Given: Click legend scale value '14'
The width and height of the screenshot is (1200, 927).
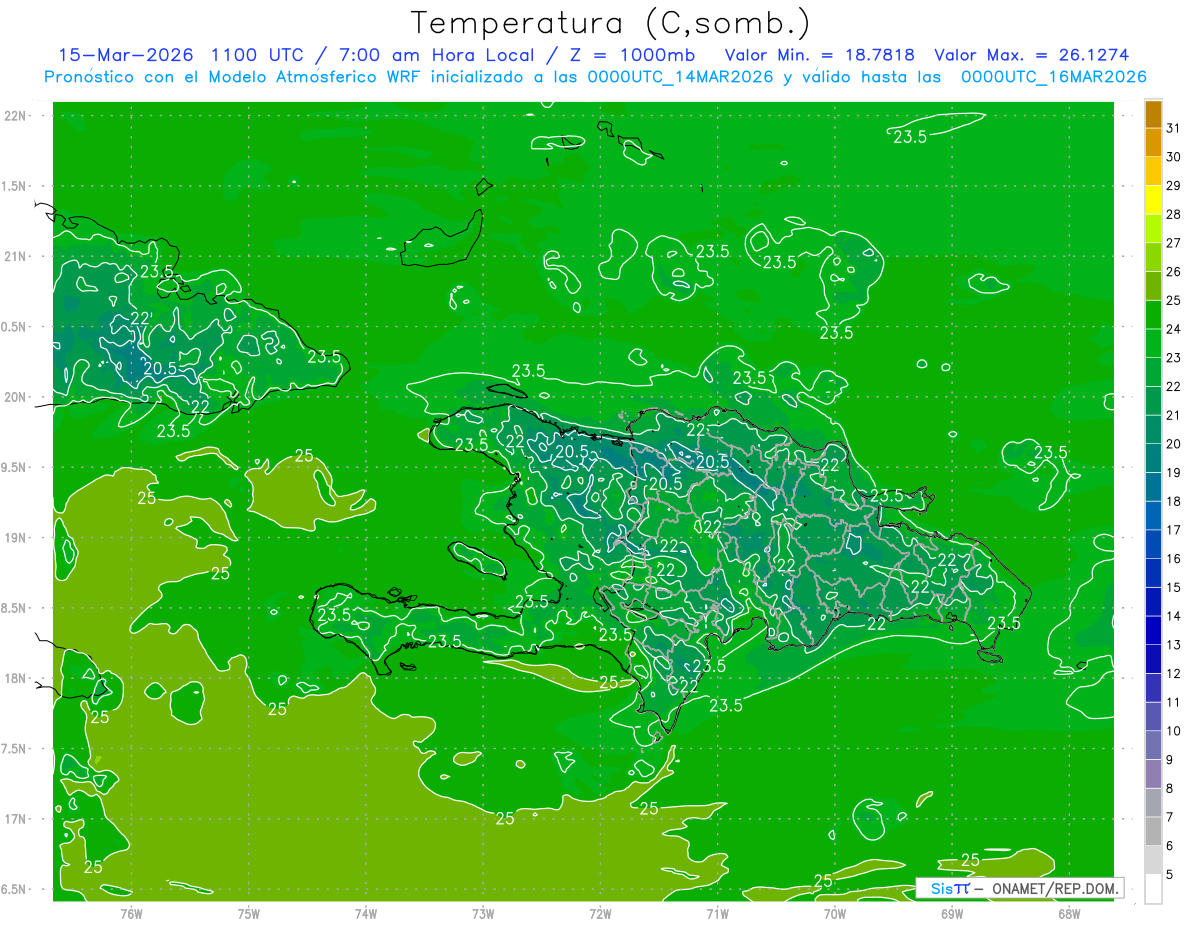Looking at the screenshot, I should (1173, 616).
